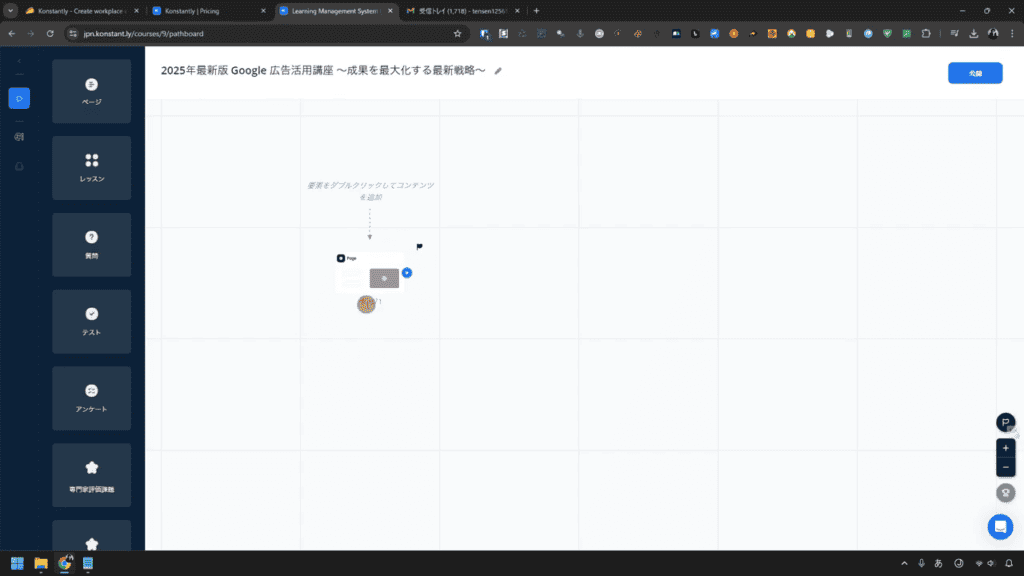Select the レッスン (Lesson) element card
The image size is (1024, 576).
91,168
